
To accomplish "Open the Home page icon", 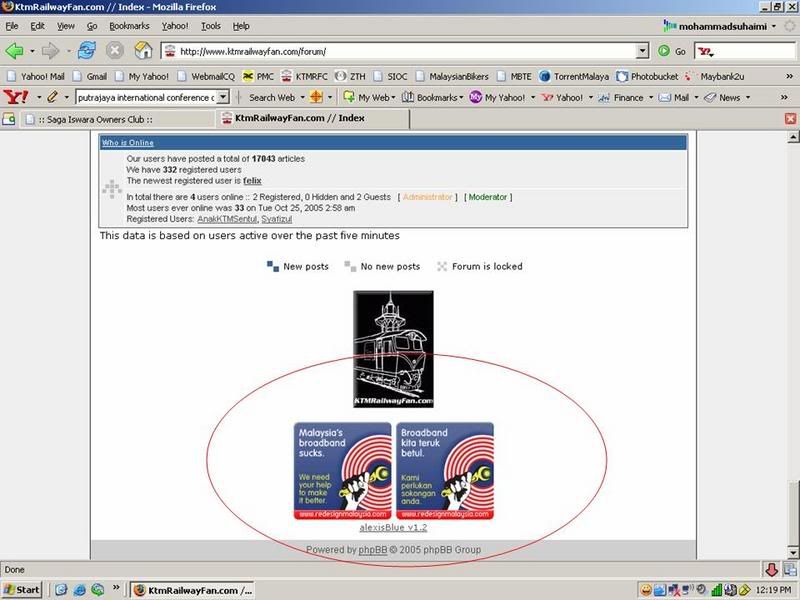I will (143, 51).
